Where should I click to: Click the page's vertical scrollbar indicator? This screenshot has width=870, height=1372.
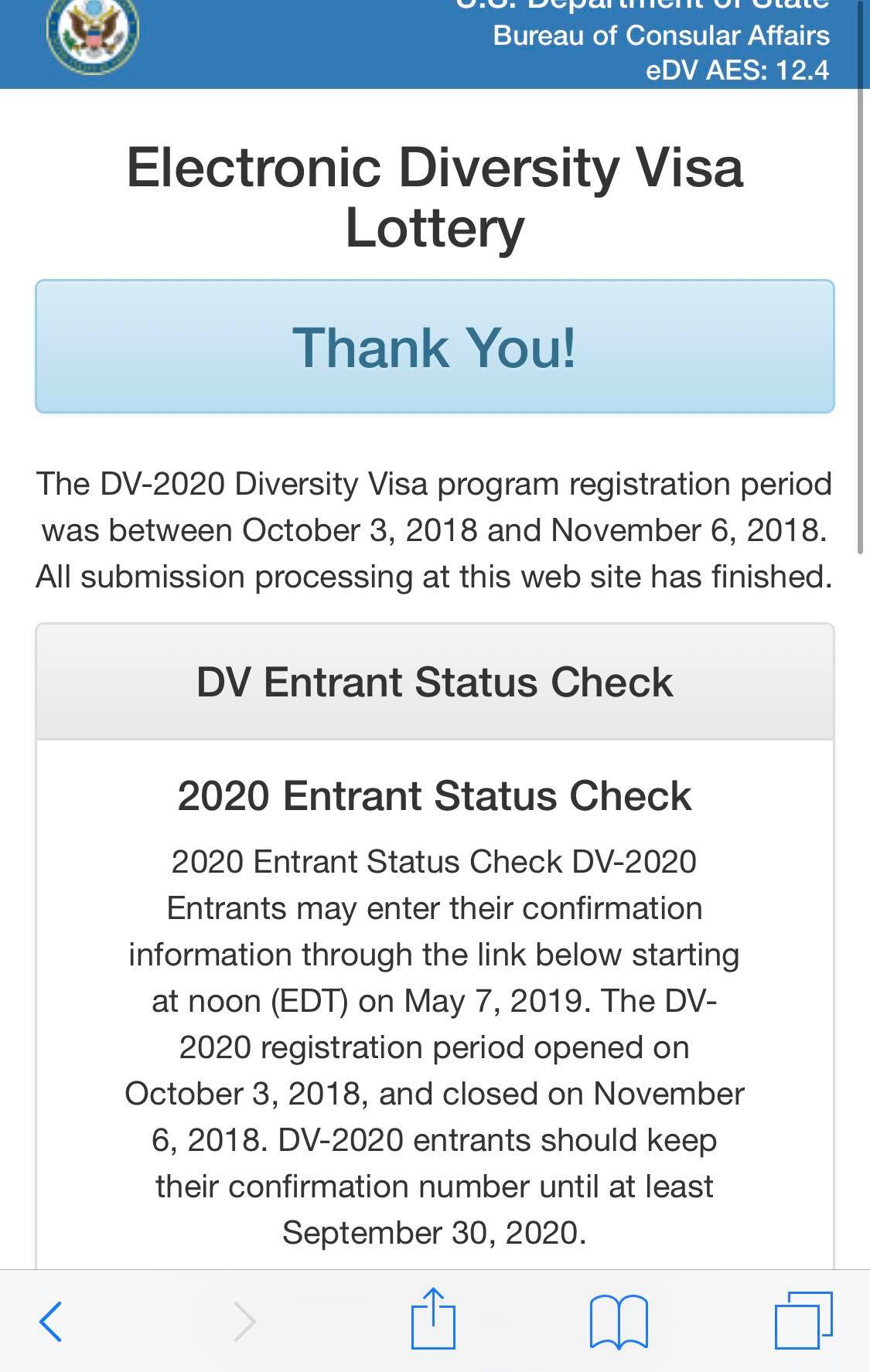(861, 321)
